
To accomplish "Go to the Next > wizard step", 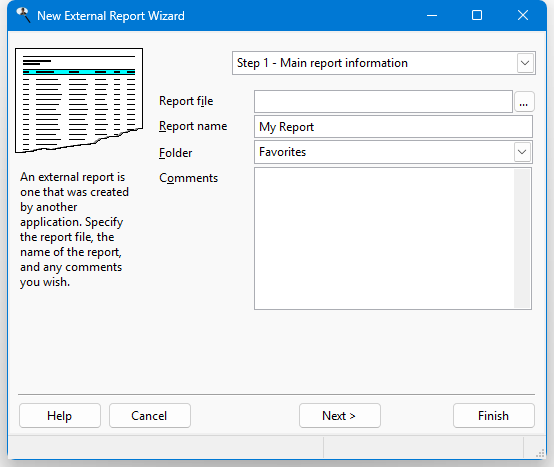I will 340,416.
